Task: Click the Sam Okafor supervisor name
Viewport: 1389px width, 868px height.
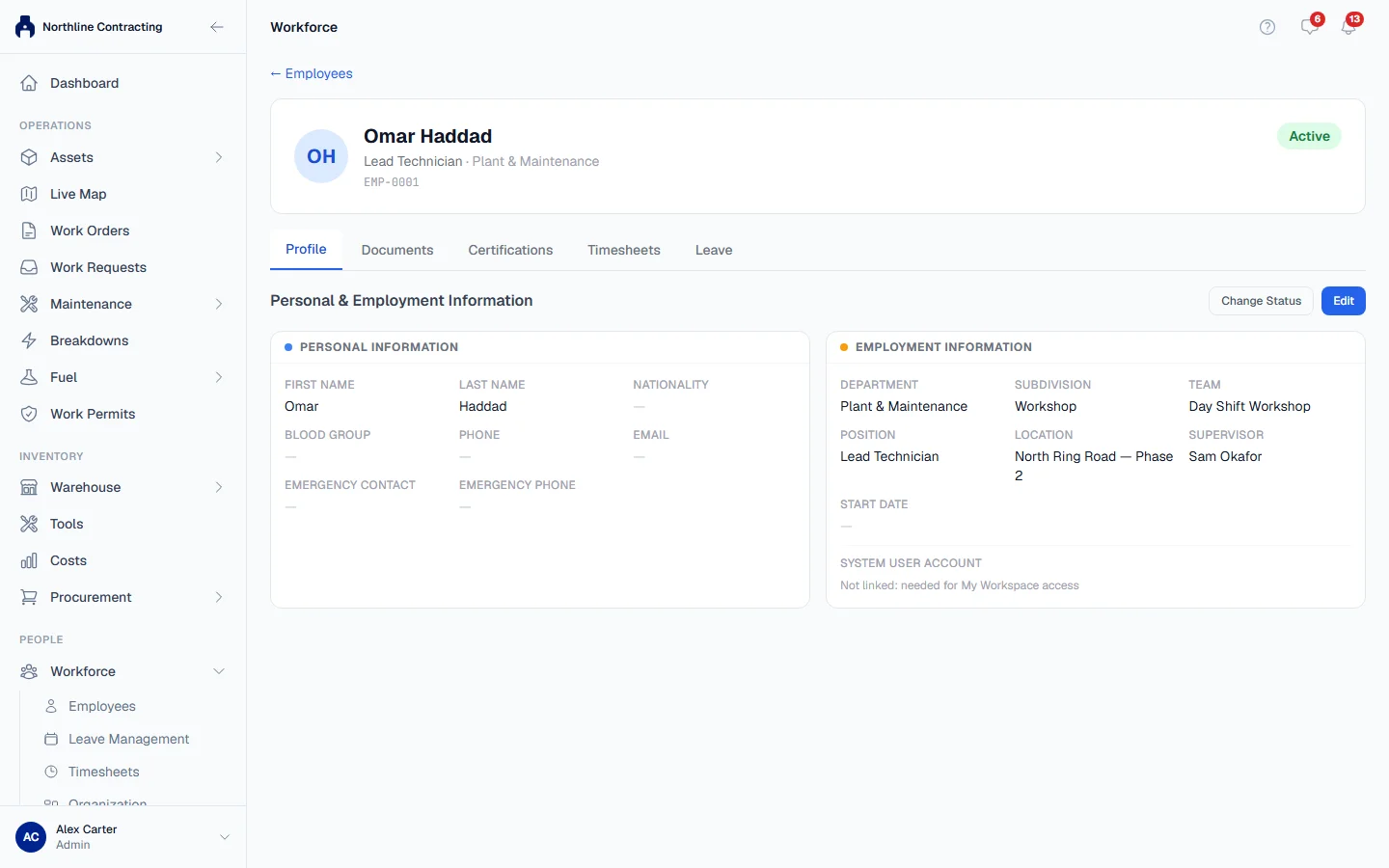Action: [1225, 456]
